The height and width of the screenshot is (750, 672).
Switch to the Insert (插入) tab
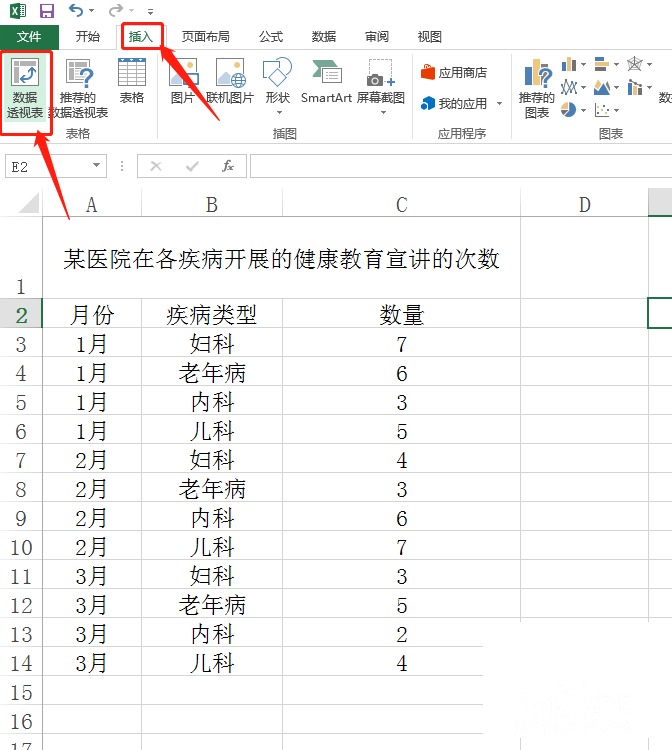[141, 36]
